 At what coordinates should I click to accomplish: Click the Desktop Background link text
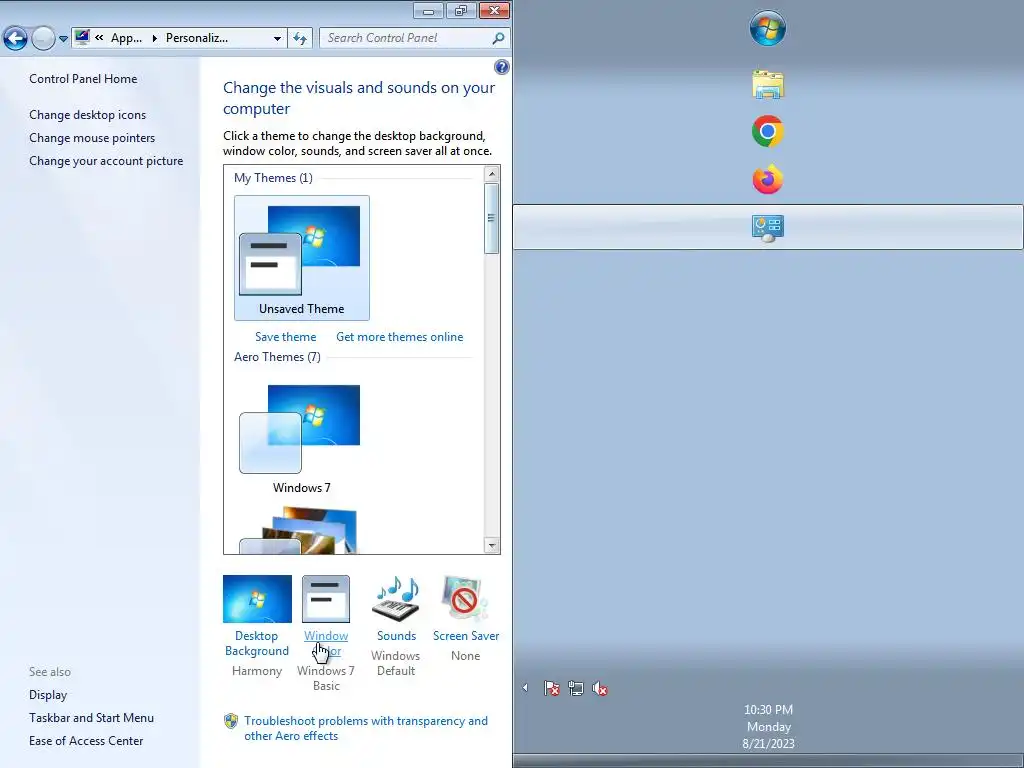click(257, 643)
